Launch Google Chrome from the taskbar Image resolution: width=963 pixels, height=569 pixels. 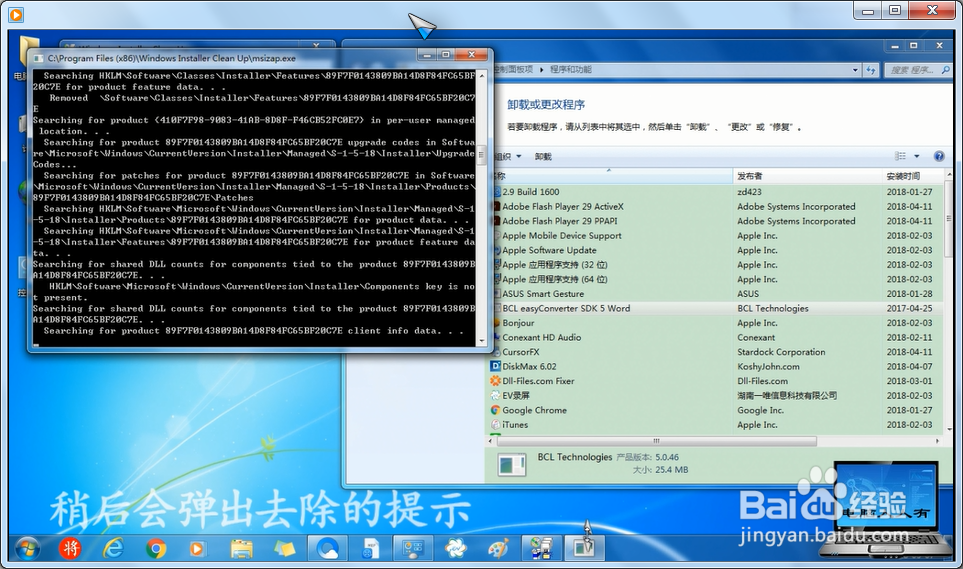coord(156,547)
